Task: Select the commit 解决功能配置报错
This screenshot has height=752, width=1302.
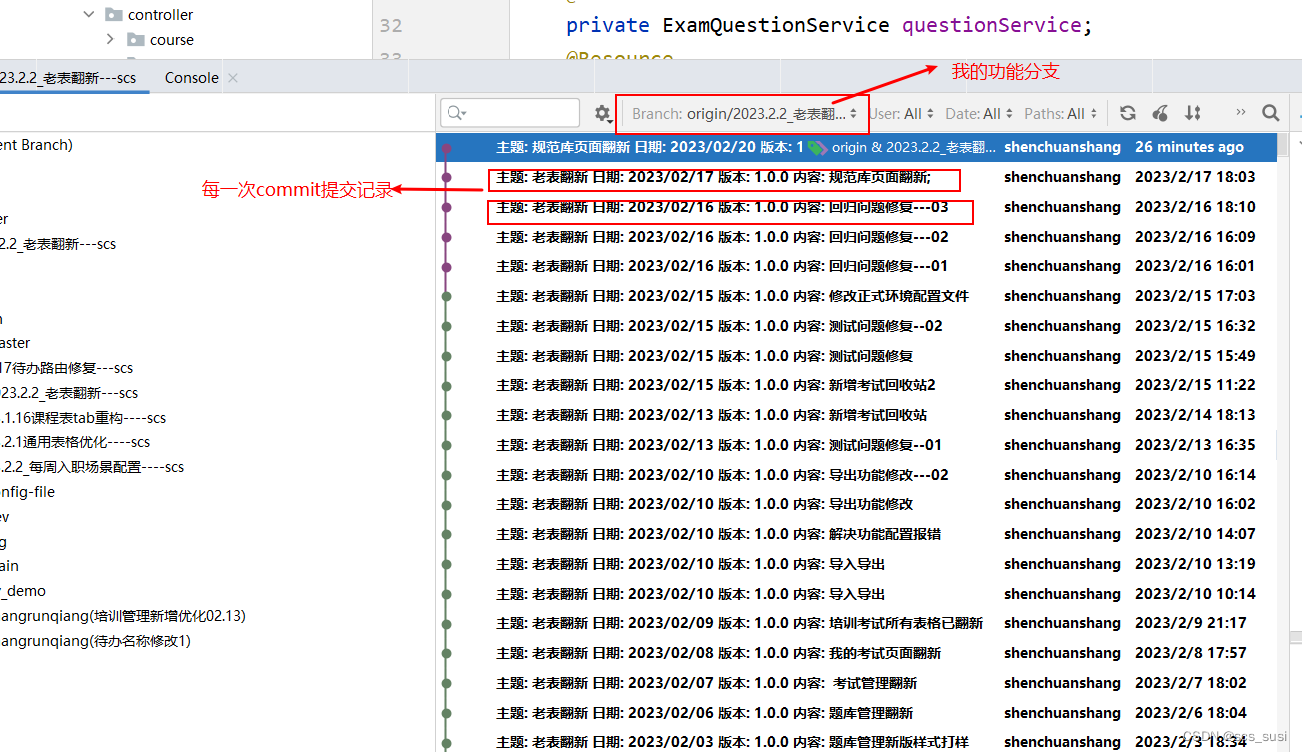Action: point(856,534)
